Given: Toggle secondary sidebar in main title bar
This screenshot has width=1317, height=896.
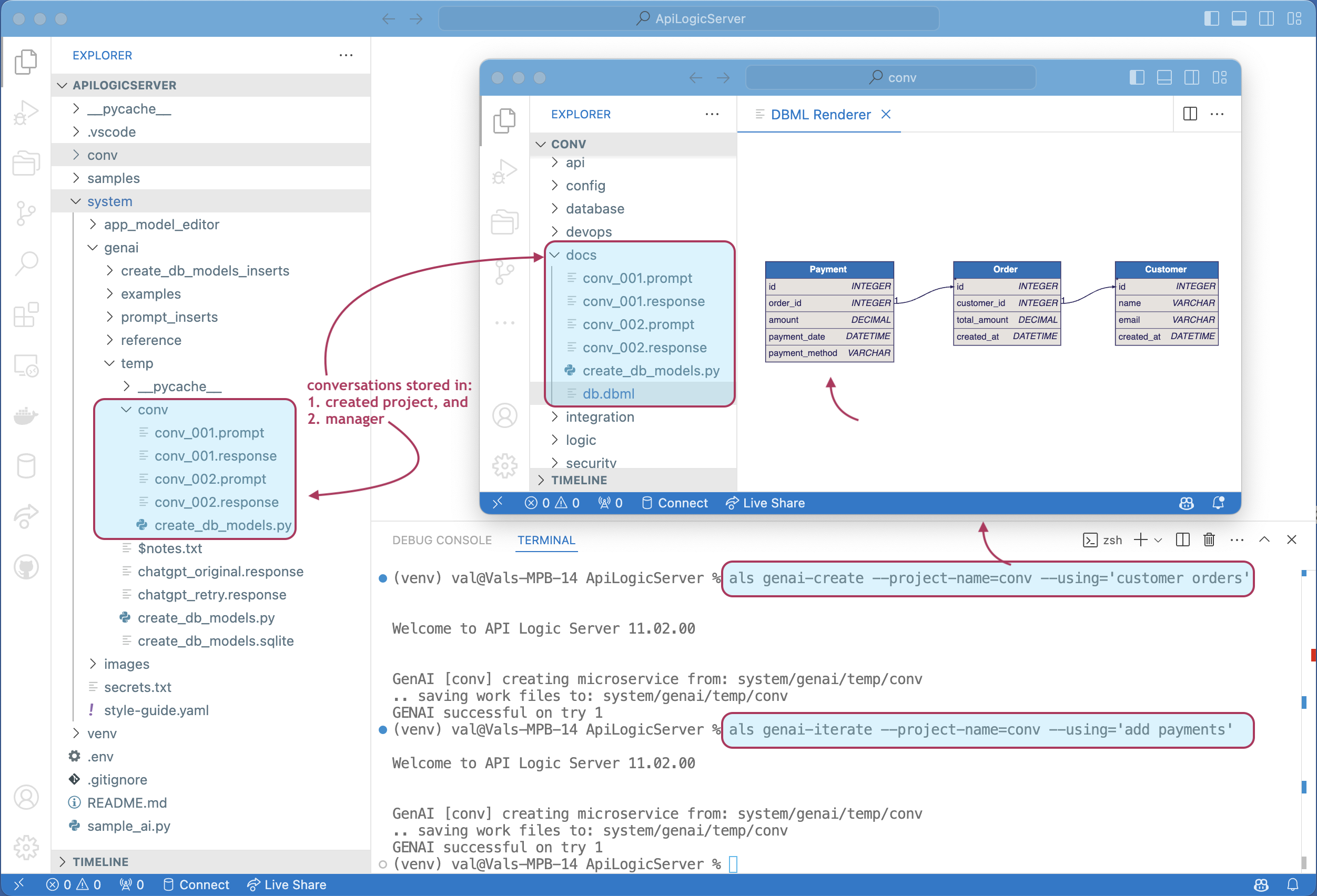Looking at the screenshot, I should pyautogui.click(x=1267, y=19).
